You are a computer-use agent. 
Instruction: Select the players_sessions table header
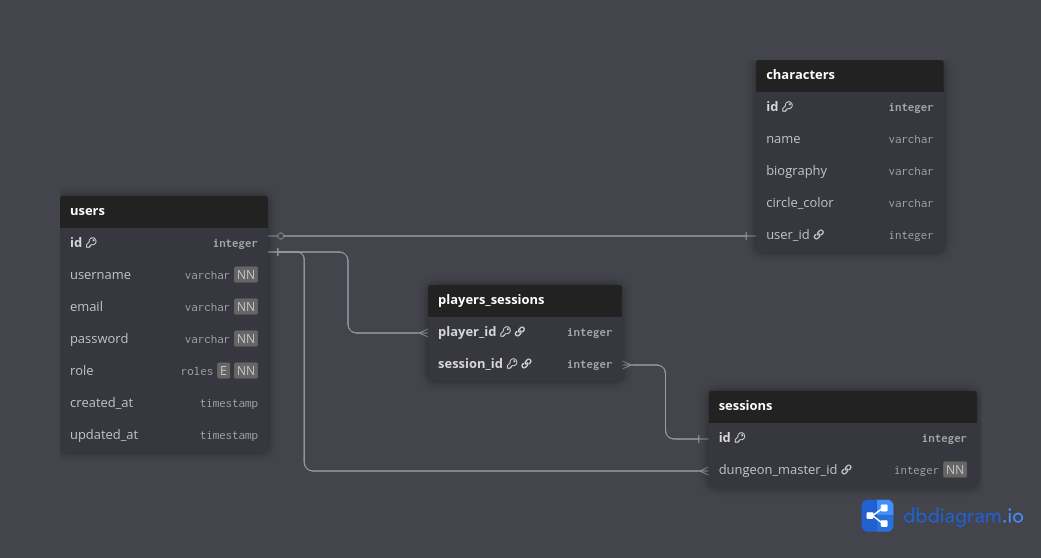tap(525, 301)
